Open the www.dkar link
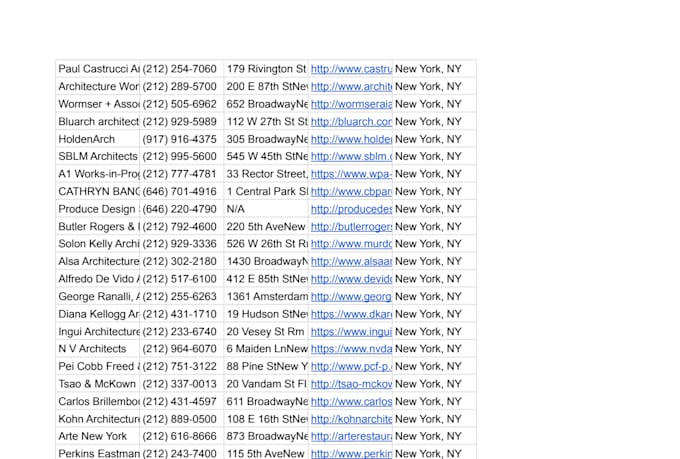The height and width of the screenshot is (459, 680). pyautogui.click(x=351, y=314)
